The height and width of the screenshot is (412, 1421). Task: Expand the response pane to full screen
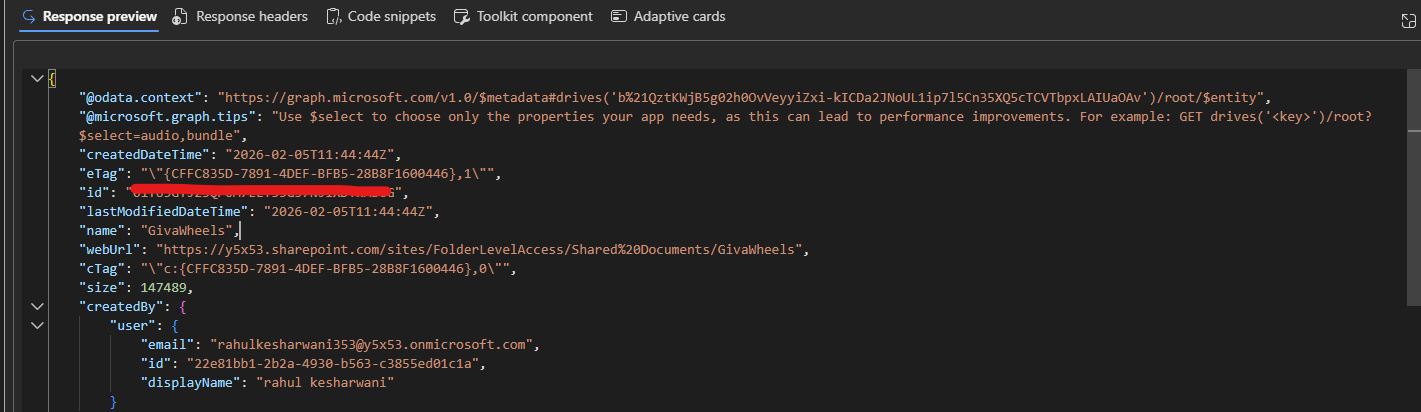click(x=1408, y=20)
